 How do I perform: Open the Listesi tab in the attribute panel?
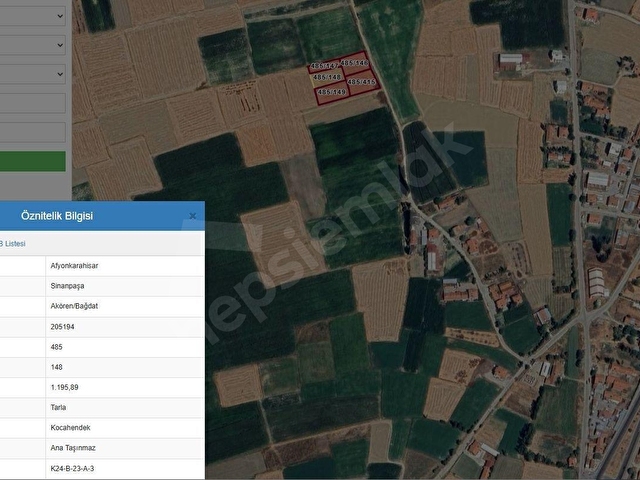click(x=13, y=244)
